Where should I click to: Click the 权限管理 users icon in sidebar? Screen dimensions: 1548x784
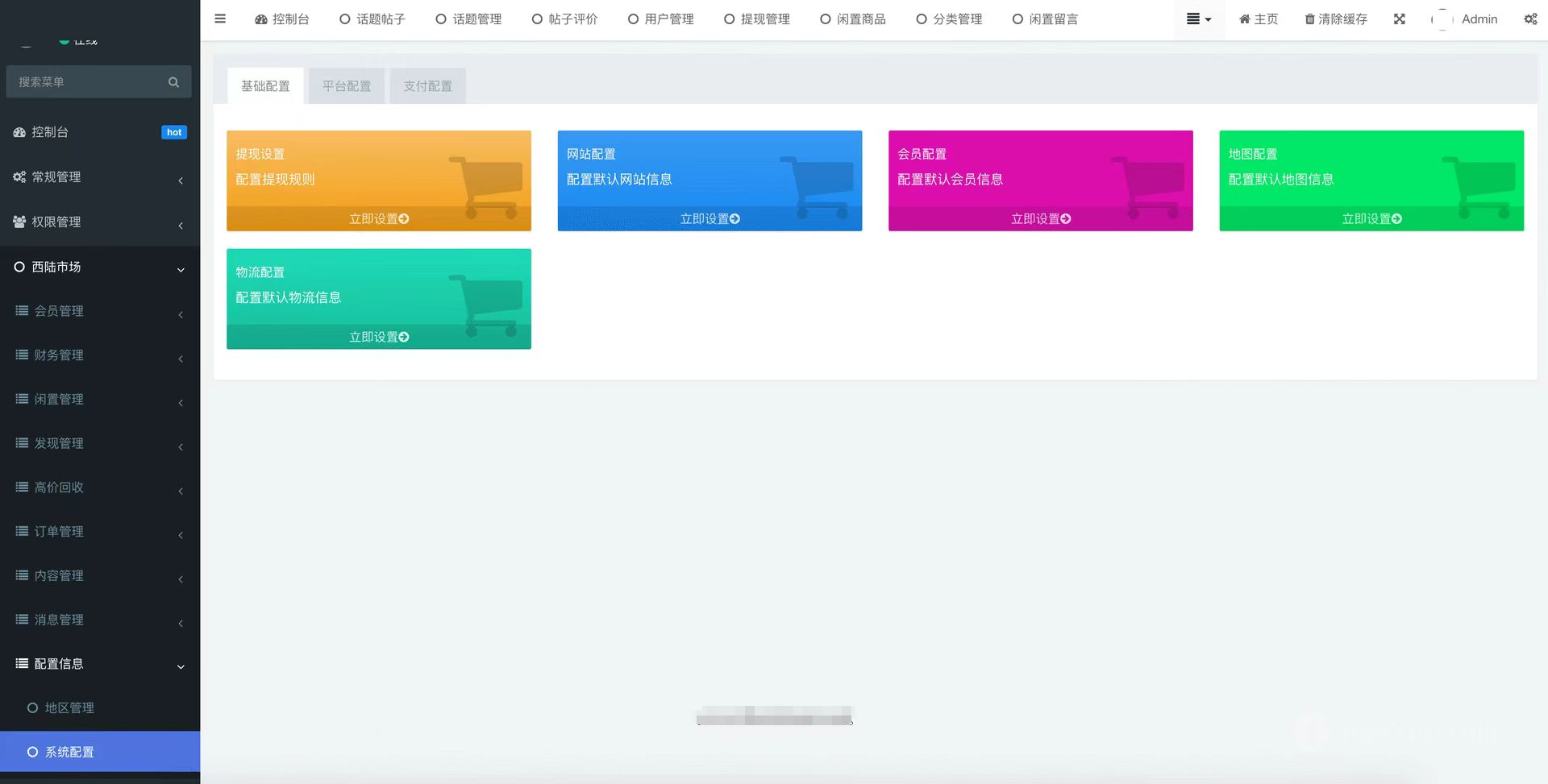click(x=19, y=222)
